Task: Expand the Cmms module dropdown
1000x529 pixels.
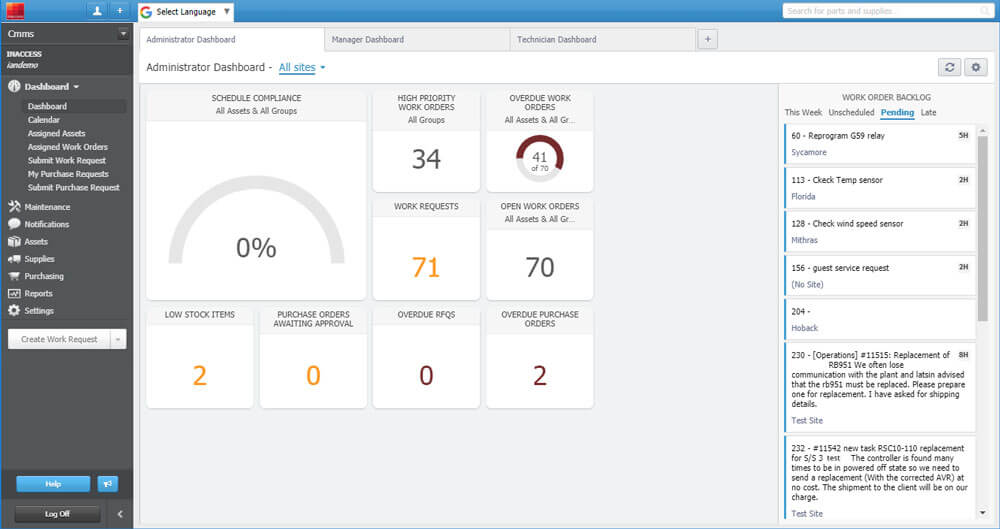Action: coord(123,34)
